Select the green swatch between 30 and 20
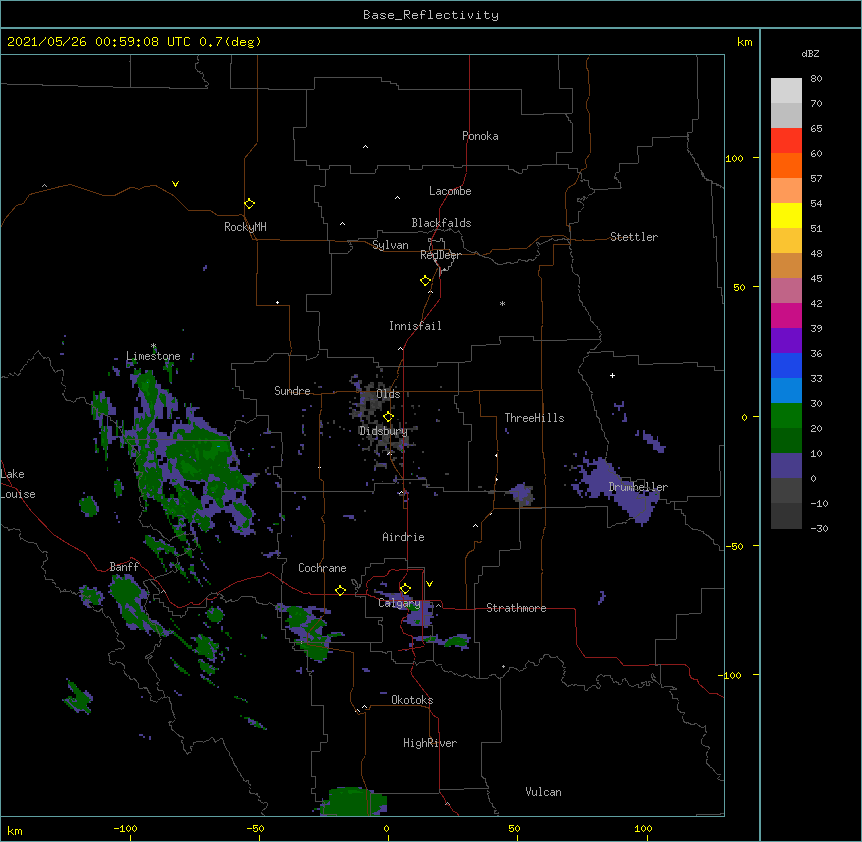The image size is (862, 842). pos(786,416)
